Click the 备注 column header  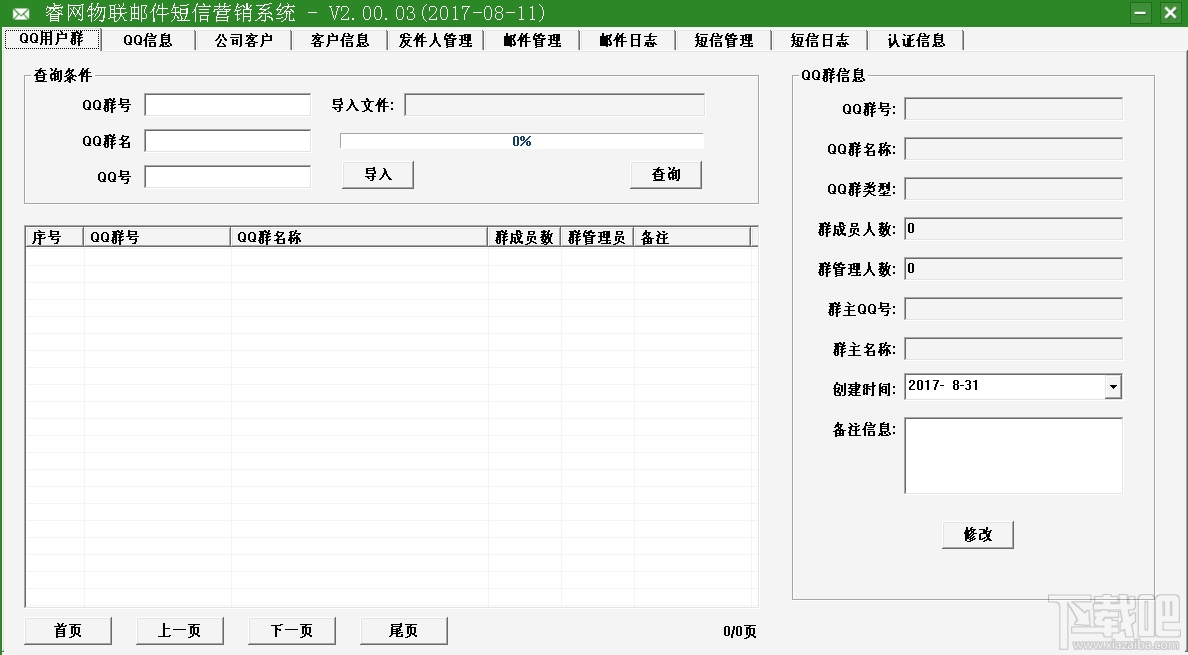click(692, 237)
